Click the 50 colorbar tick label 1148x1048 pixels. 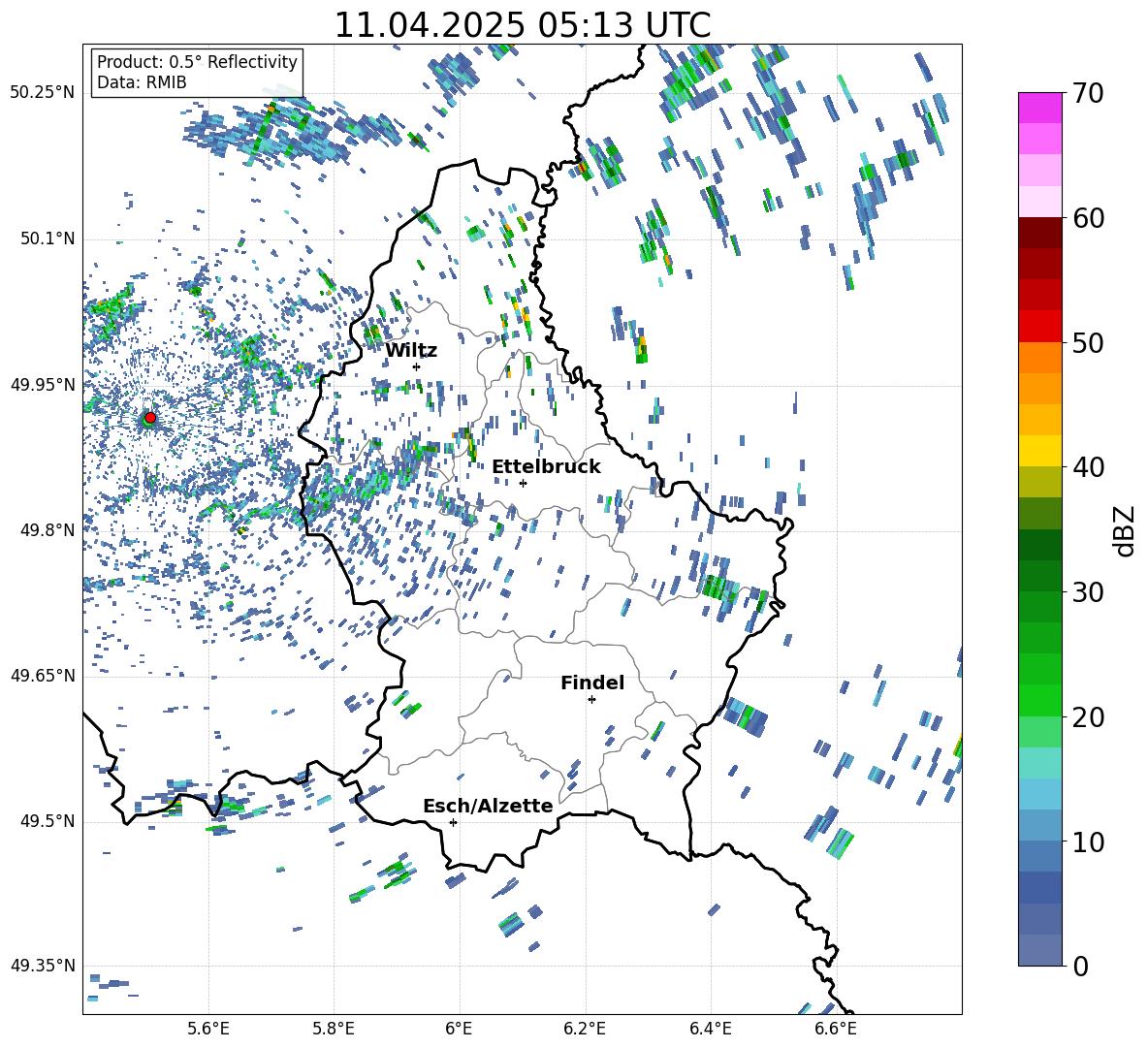click(x=1088, y=342)
